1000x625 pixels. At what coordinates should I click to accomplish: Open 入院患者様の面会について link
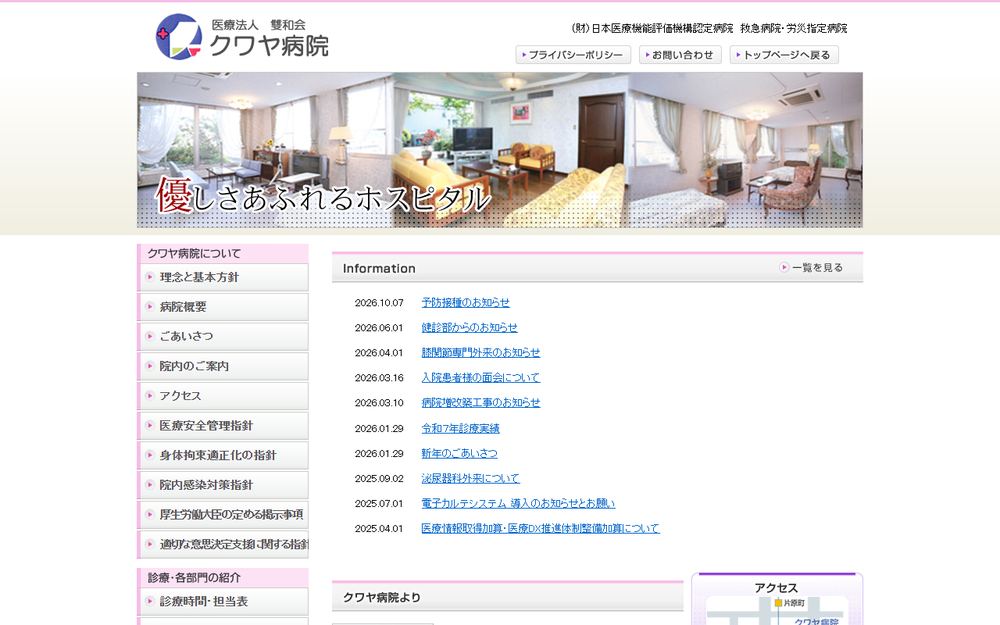(480, 378)
